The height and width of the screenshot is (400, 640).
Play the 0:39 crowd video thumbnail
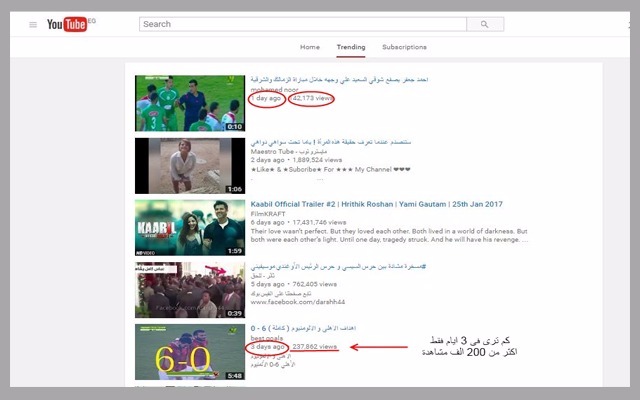coord(190,289)
